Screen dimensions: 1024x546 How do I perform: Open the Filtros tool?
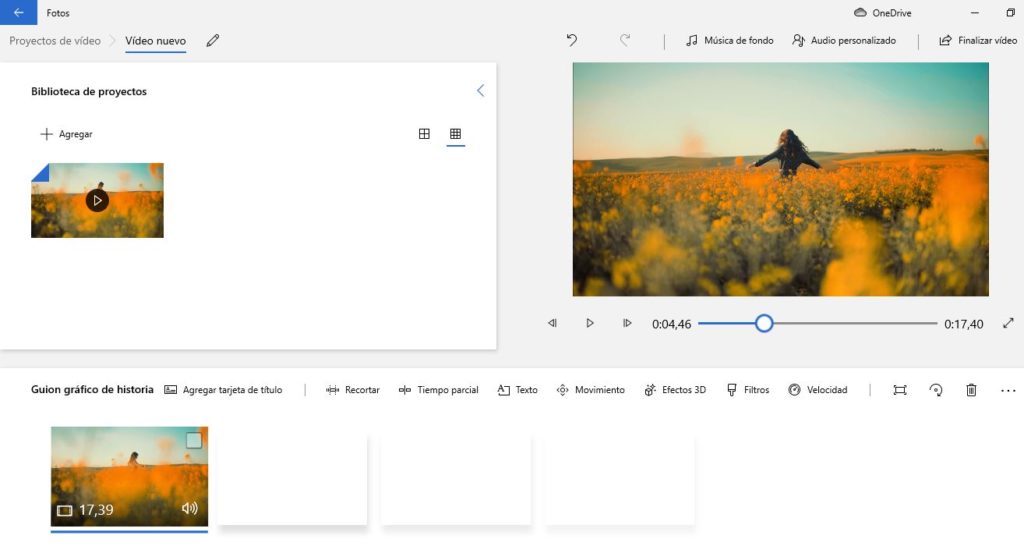tap(747, 390)
